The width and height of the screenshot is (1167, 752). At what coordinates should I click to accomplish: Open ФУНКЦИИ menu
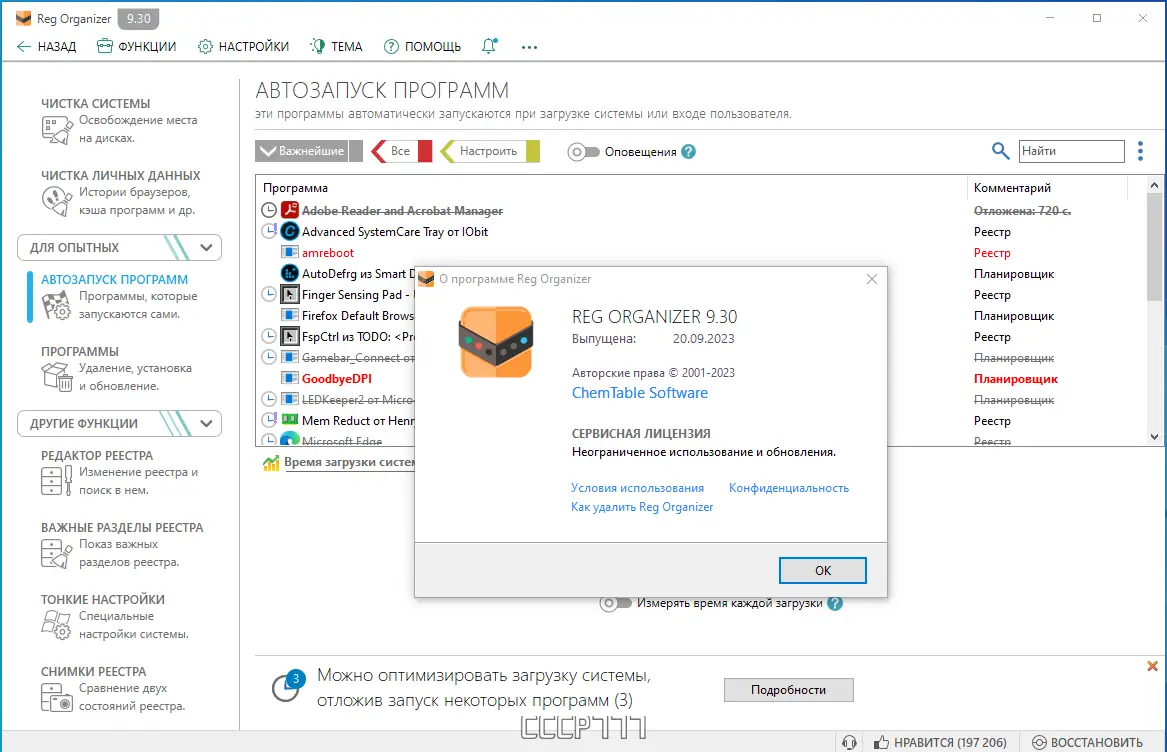pyautogui.click(x=137, y=46)
